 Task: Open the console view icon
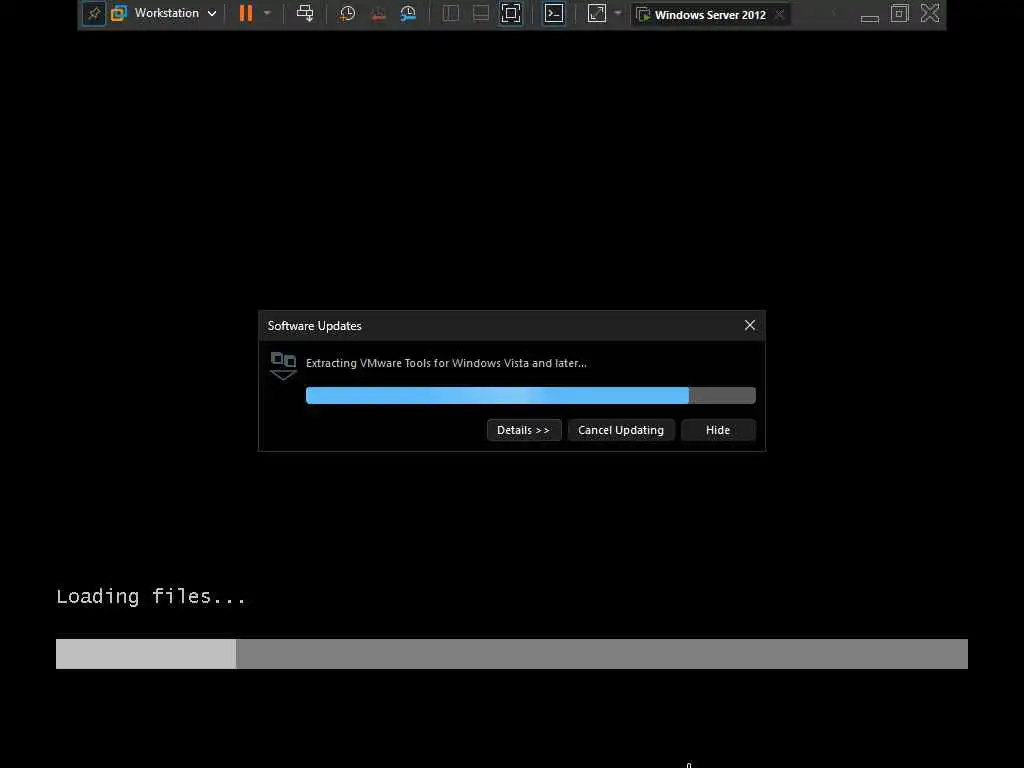click(x=554, y=13)
